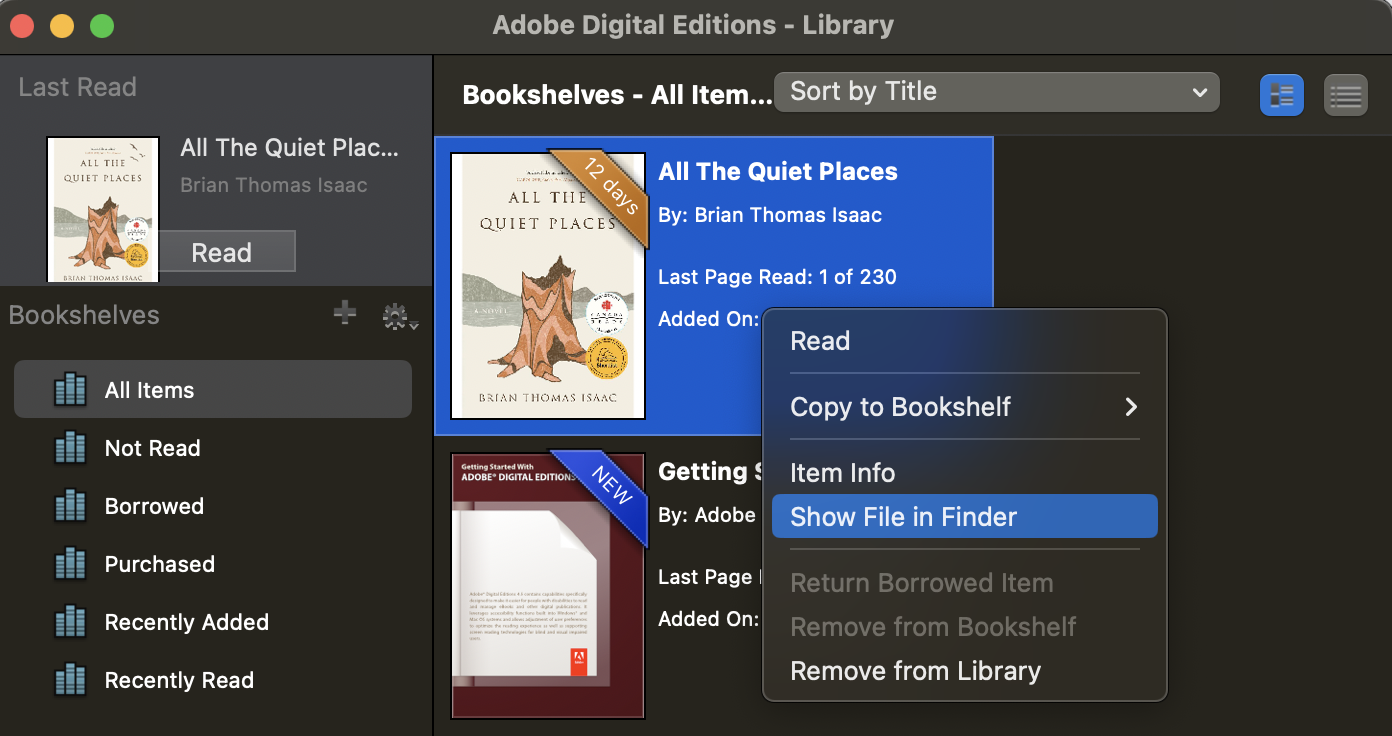Expand the Copy to Bookshelf submenu
The height and width of the screenshot is (736, 1392).
pyautogui.click(x=964, y=407)
